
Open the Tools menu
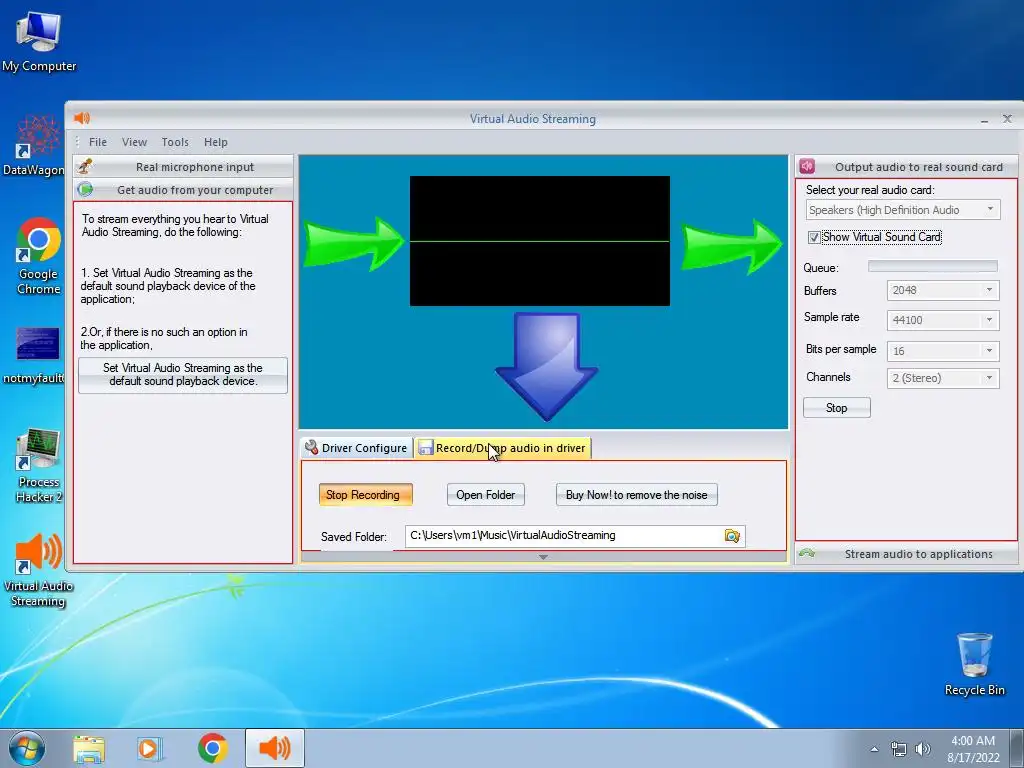tap(175, 142)
